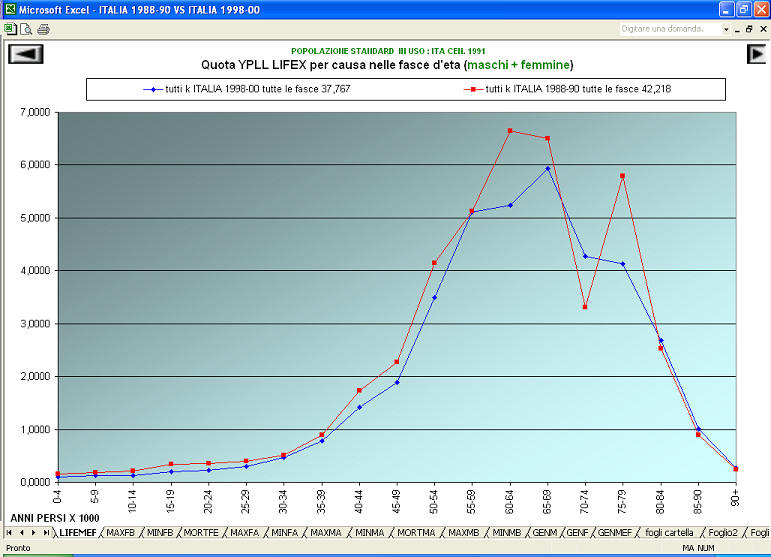Select the 'fogli cartella' sheet tab
The width and height of the screenshot is (771, 557).
point(669,532)
